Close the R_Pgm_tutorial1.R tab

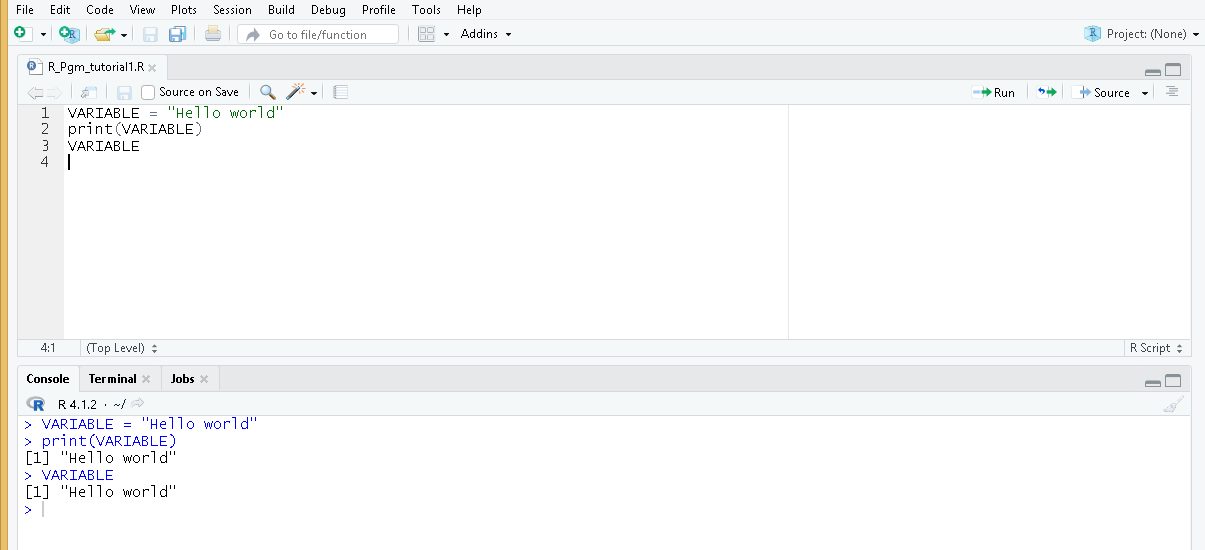(x=152, y=68)
